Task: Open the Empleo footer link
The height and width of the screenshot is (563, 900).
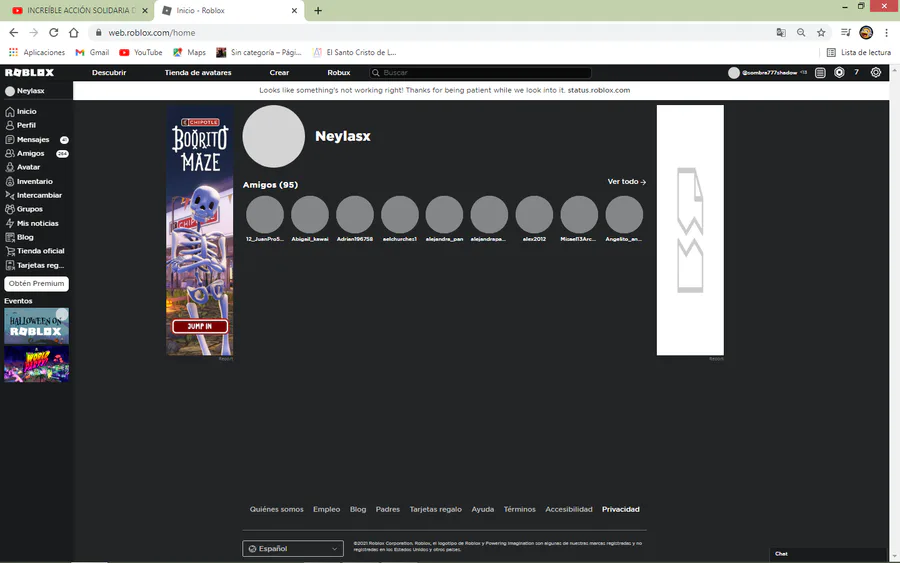Action: (x=327, y=509)
